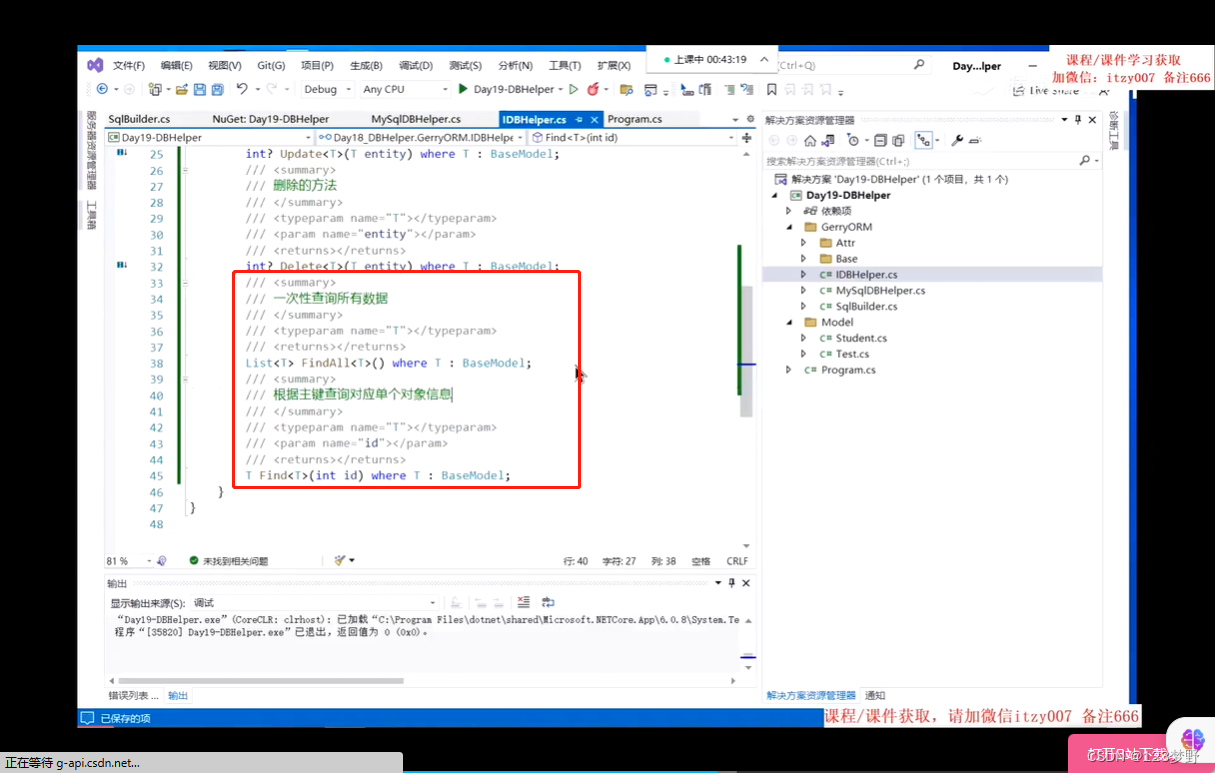Viewport: 1215px width, 773px height.
Task: Open the Git menu
Action: 270,64
